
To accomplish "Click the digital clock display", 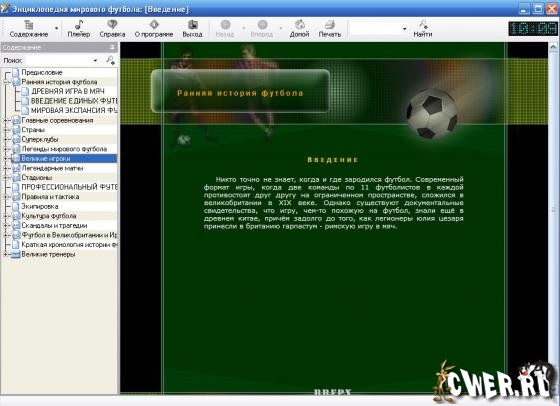I will pyautogui.click(x=532, y=29).
